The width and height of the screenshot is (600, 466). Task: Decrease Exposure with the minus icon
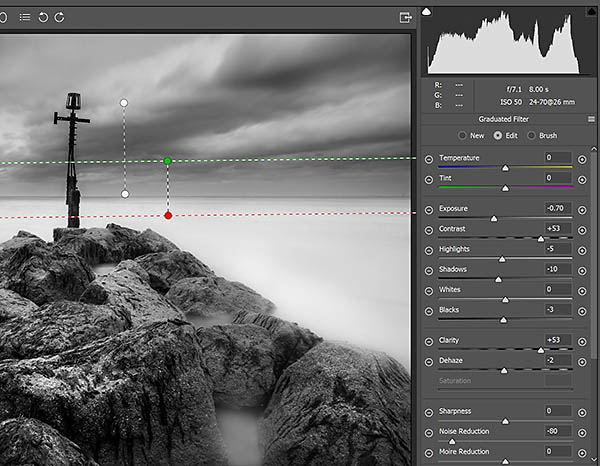coord(429,209)
